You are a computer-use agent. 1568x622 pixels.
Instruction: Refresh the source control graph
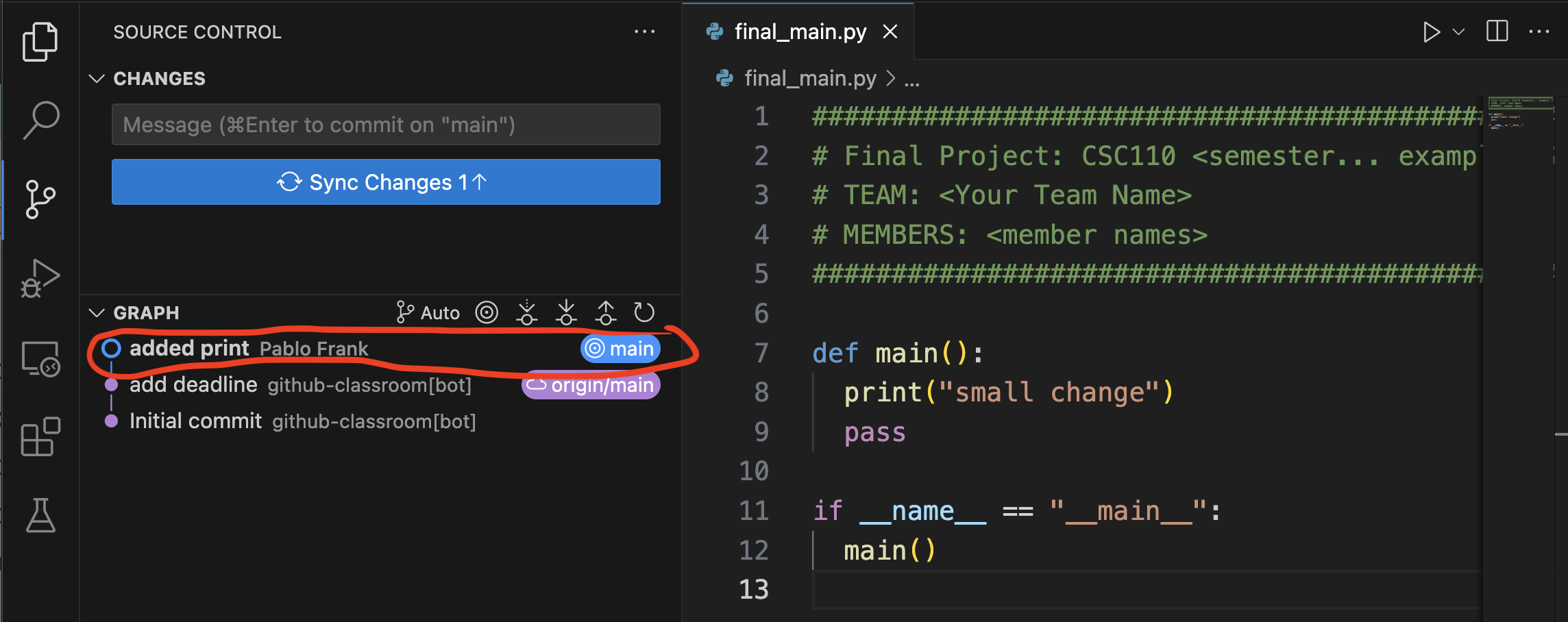pyautogui.click(x=644, y=313)
